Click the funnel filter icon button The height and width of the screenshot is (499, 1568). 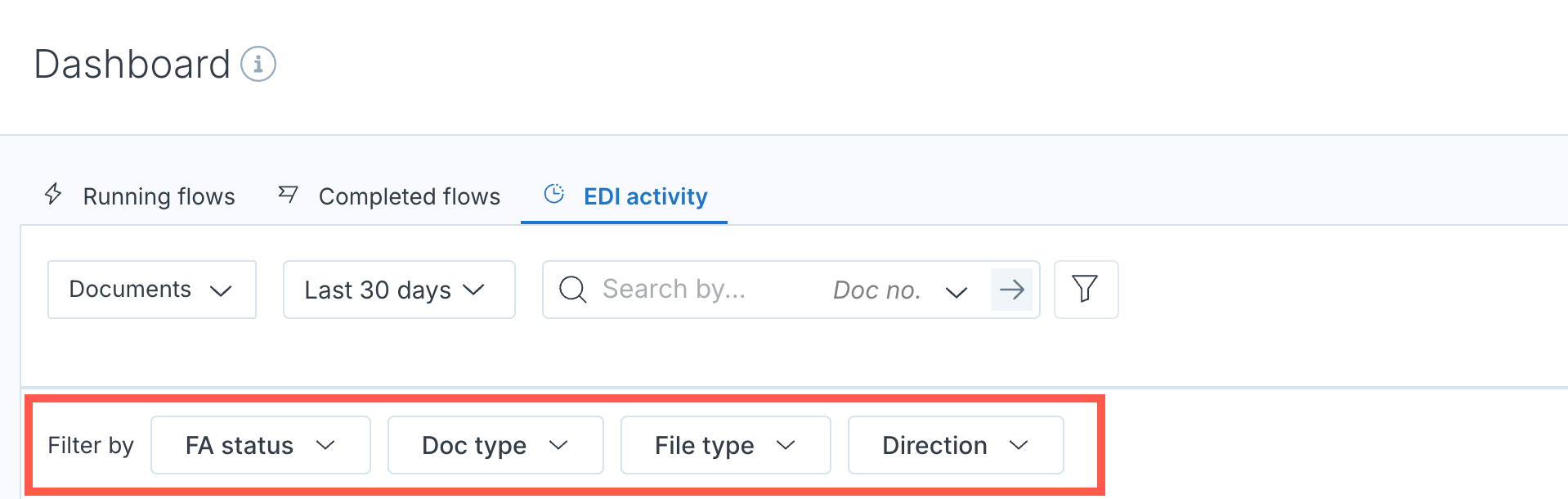[x=1086, y=290]
